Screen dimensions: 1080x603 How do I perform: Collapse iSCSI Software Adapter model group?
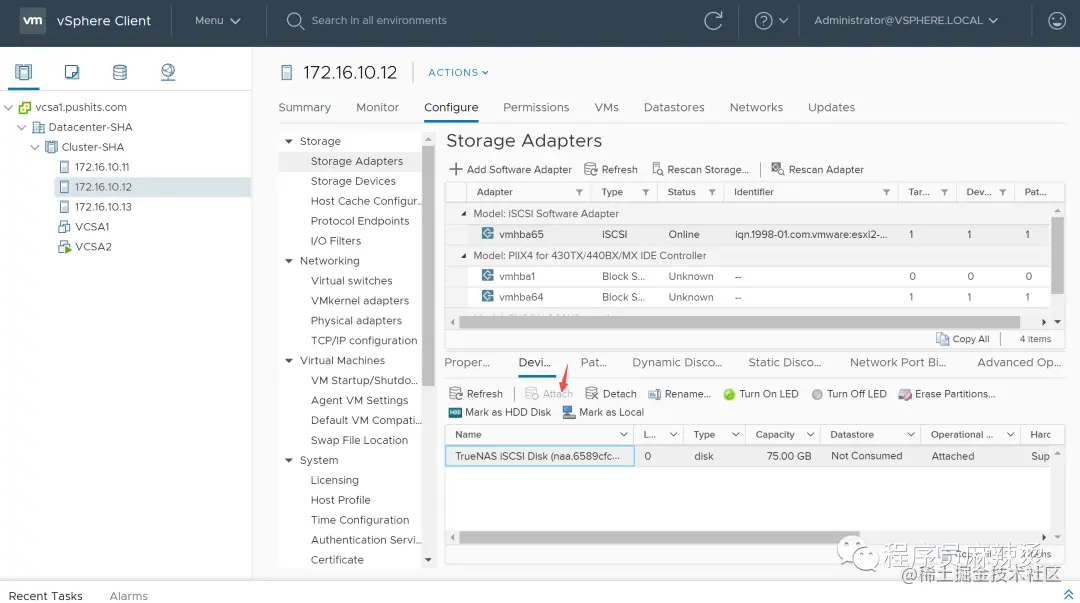[x=464, y=214]
